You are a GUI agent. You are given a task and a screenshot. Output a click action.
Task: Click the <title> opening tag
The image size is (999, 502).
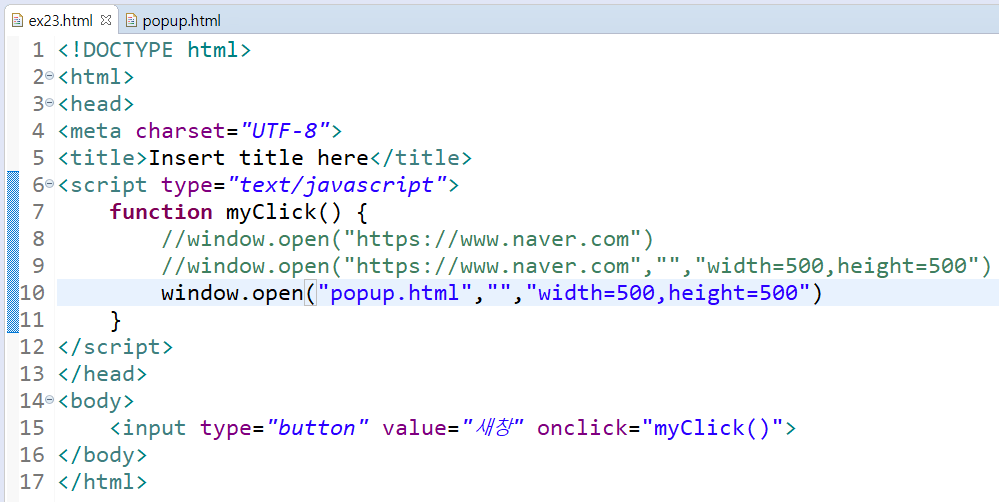[103, 158]
